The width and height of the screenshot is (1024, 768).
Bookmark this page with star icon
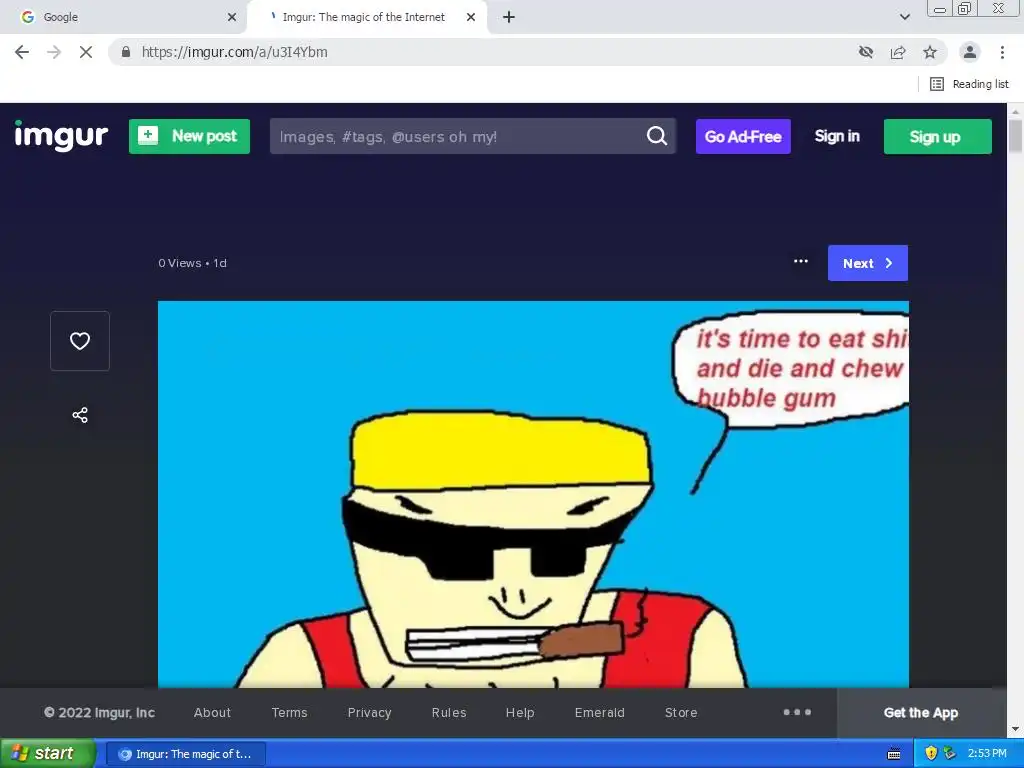click(x=930, y=52)
